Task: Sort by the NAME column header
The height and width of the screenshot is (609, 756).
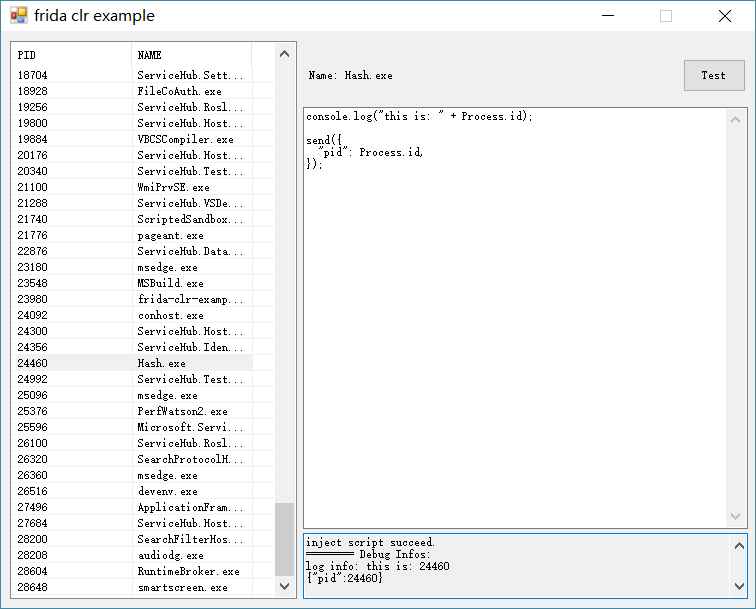Action: 191,55
